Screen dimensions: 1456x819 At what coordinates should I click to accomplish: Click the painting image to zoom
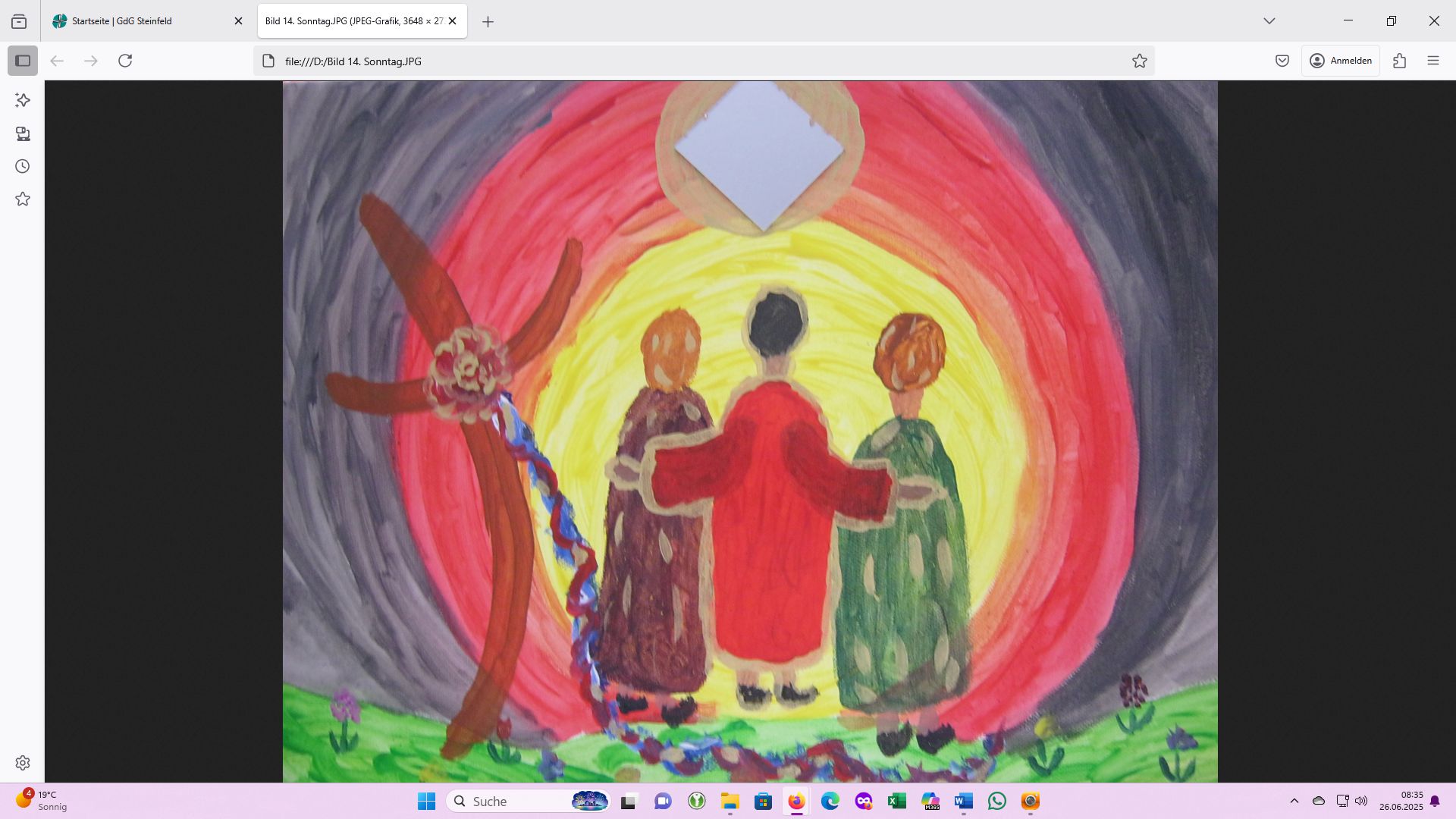(750, 431)
